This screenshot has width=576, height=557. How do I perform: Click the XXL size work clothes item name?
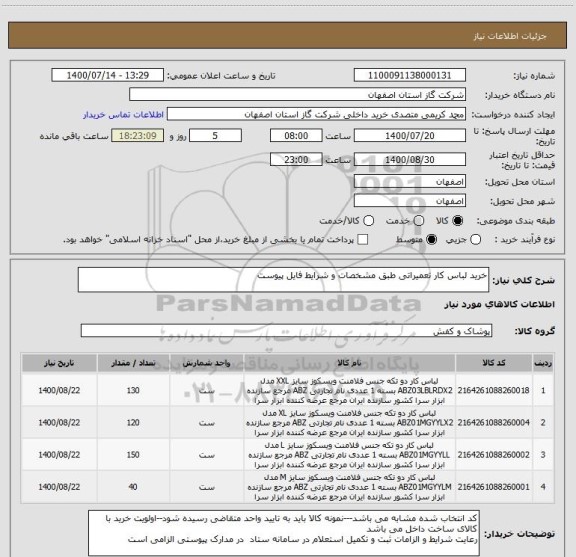point(349,390)
